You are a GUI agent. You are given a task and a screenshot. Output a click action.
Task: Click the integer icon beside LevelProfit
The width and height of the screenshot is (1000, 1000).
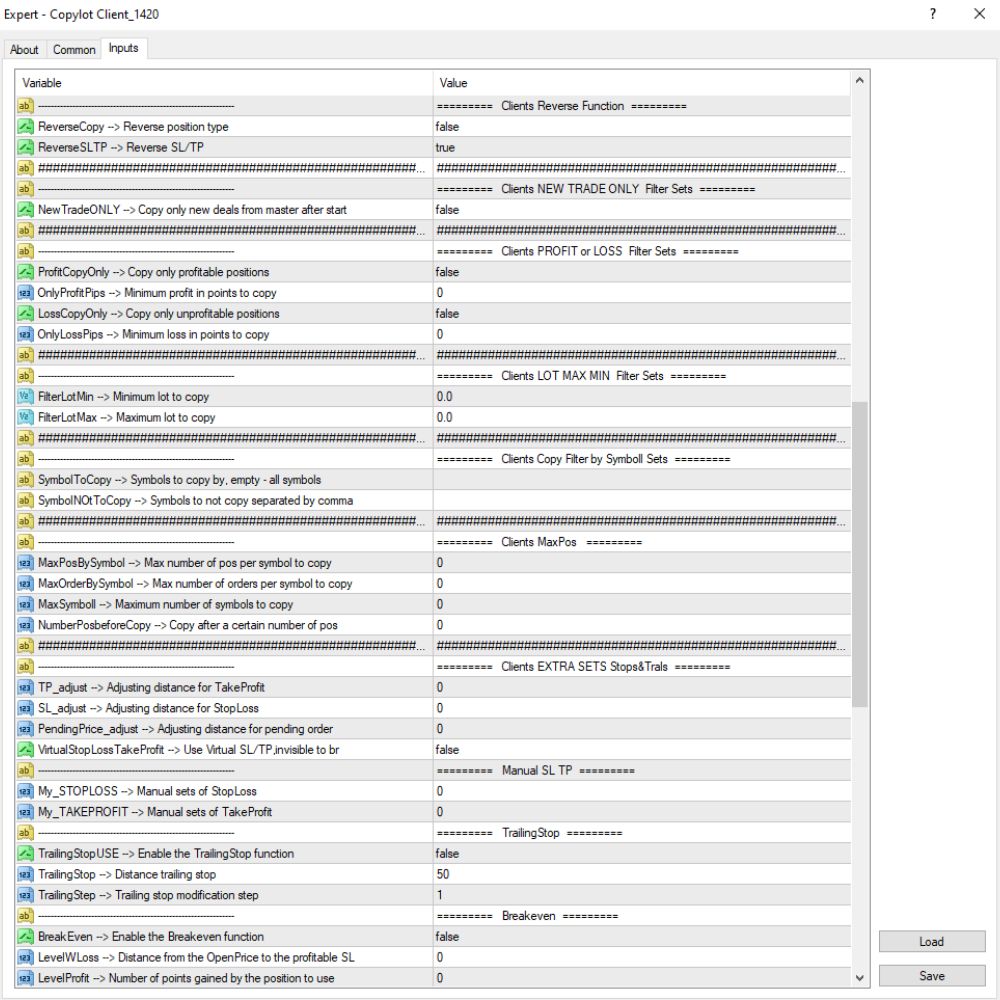[x=25, y=978]
